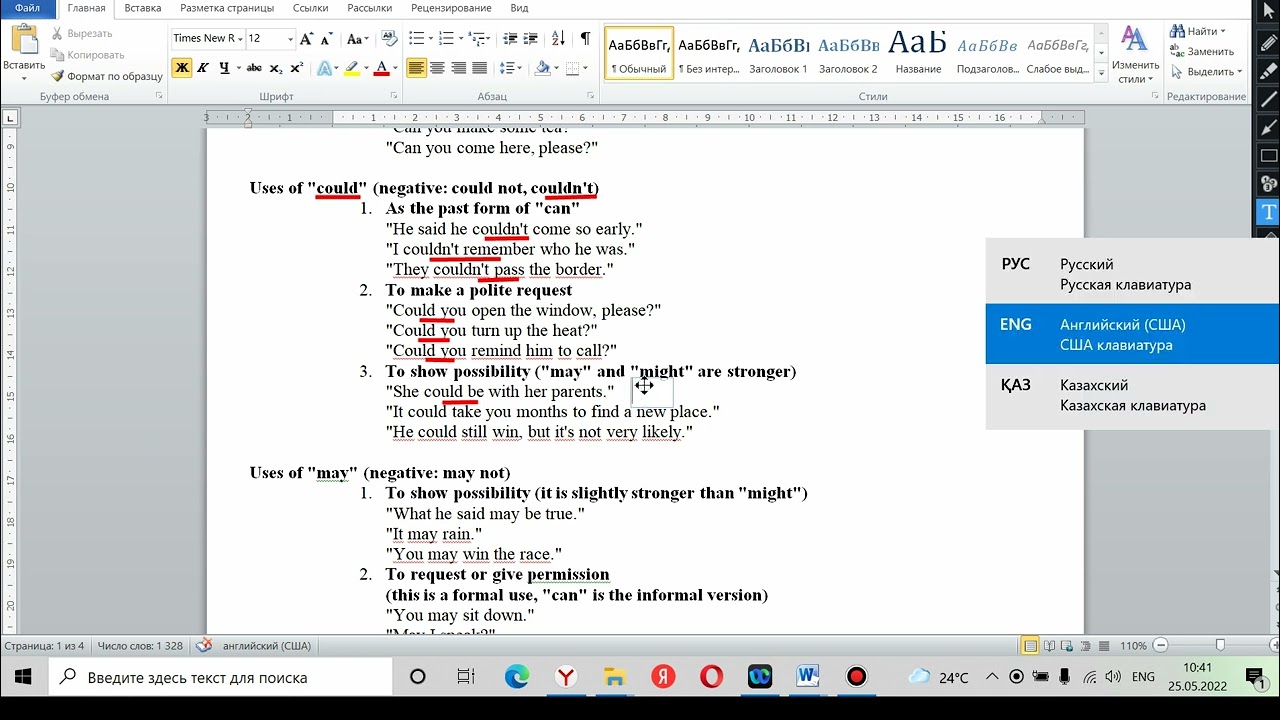Image resolution: width=1280 pixels, height=720 pixels.
Task: Click the numbered list icon
Action: pyautogui.click(x=446, y=39)
